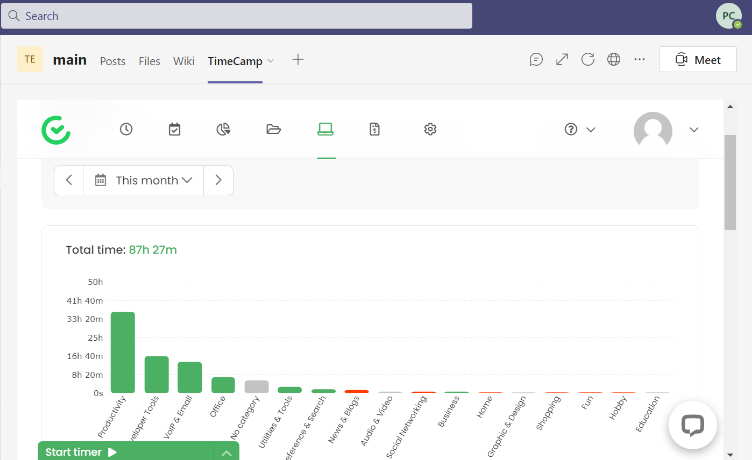This screenshot has width=752, height=460.
Task: Open the TimeCamp timesheet clock icon
Action: click(126, 129)
